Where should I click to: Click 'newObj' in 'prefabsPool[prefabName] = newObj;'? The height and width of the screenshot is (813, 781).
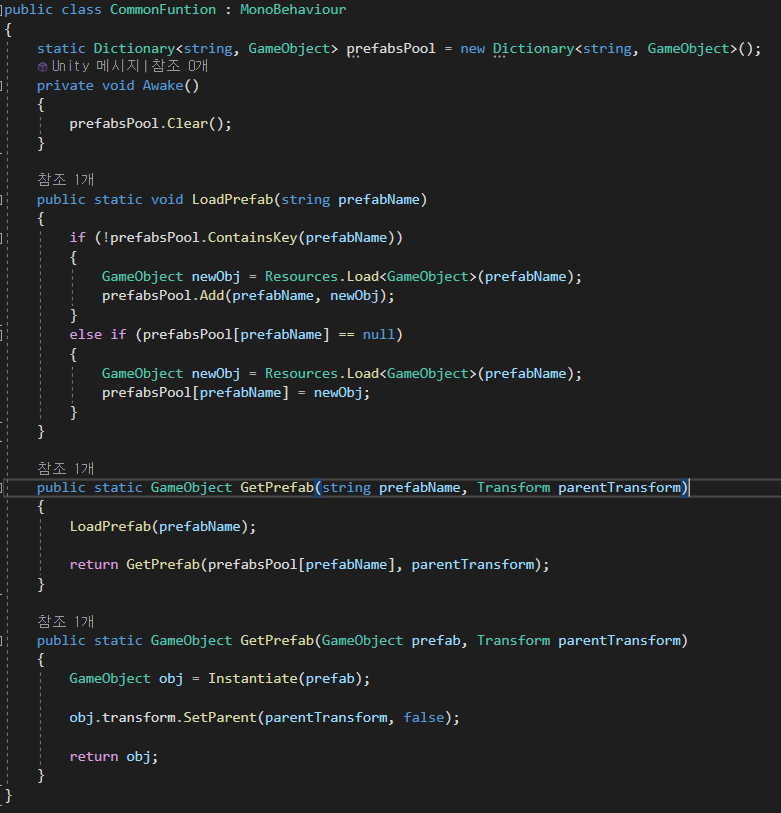[x=338, y=393]
